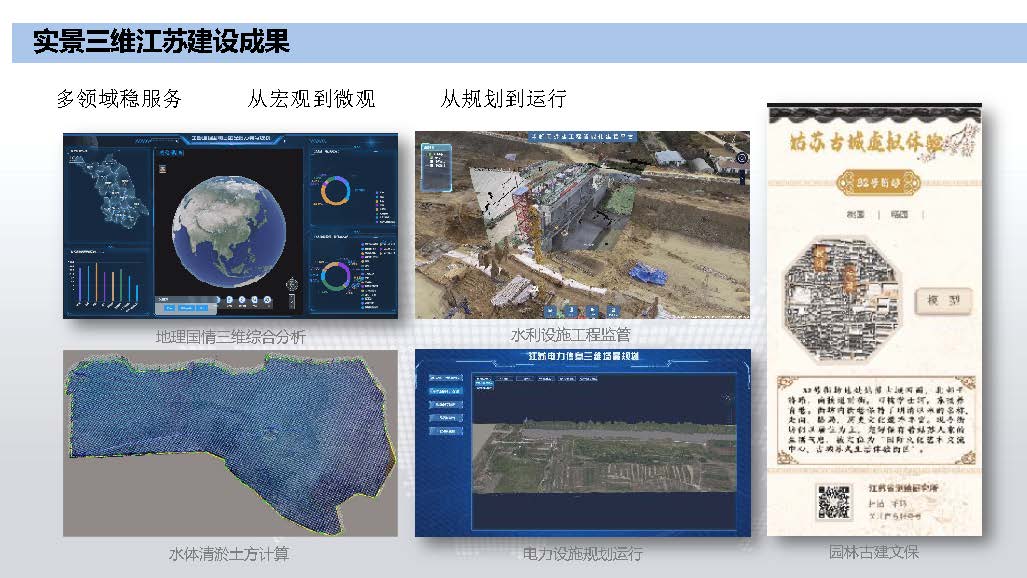Select the 32号街坊 title badge
Image resolution: width=1027 pixels, height=578 pixels.
pos(875,184)
